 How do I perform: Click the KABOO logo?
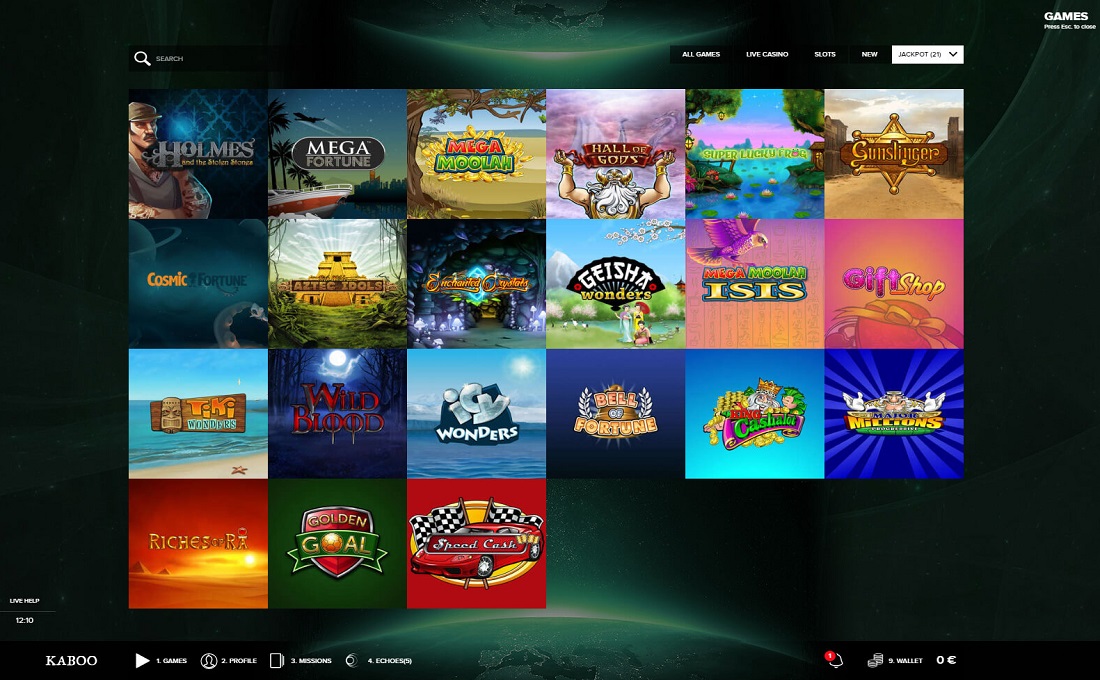click(72, 660)
